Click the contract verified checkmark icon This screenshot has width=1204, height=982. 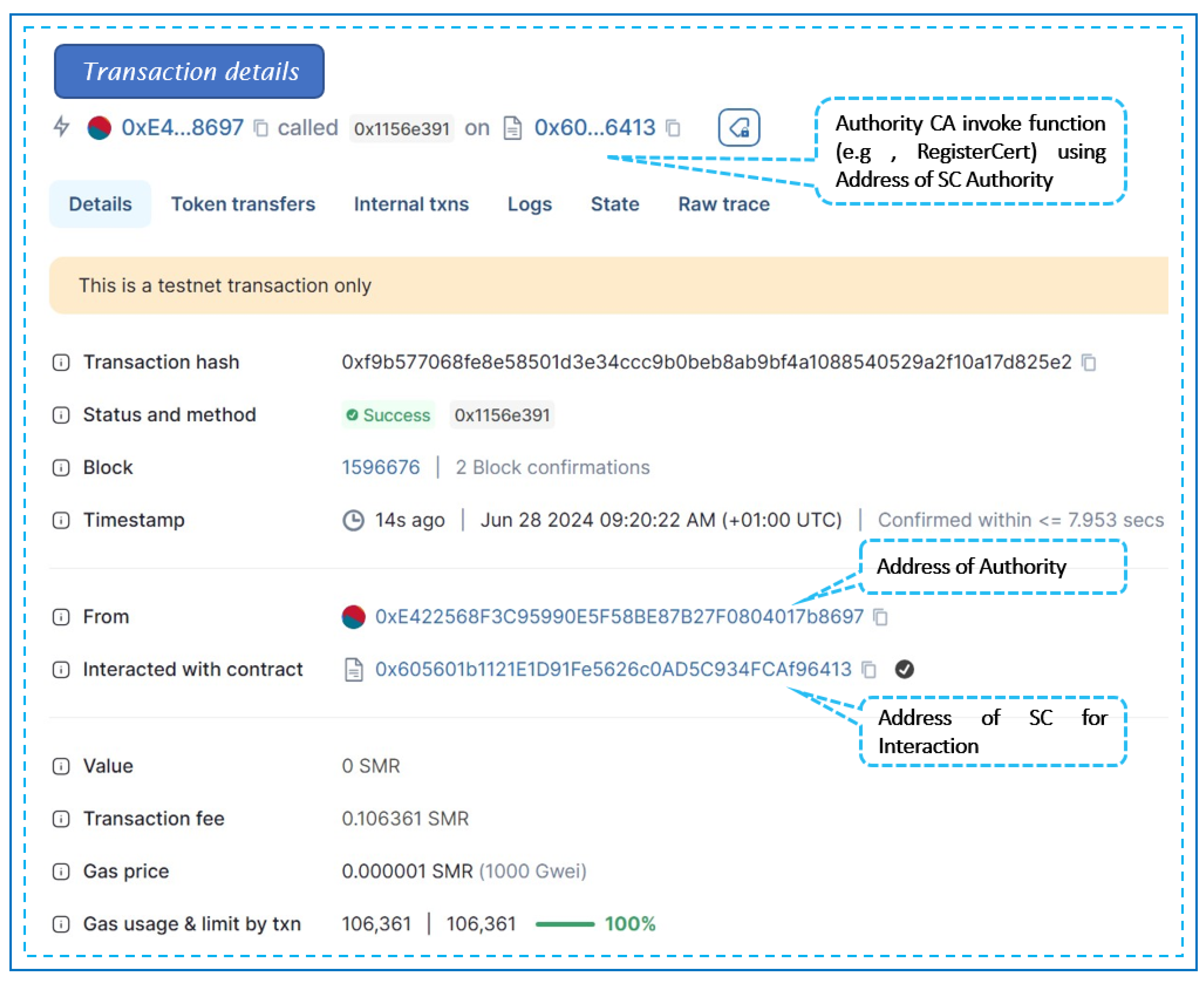pyautogui.click(x=904, y=669)
